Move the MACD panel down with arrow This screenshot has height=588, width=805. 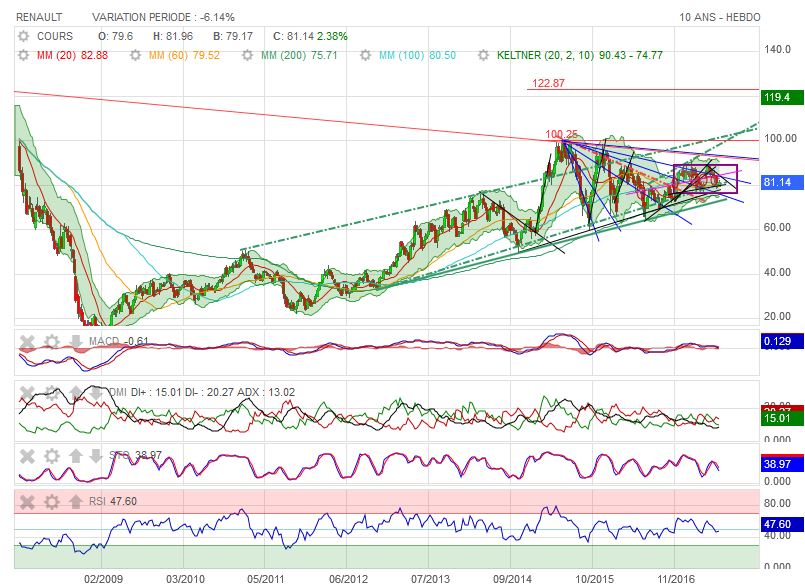pos(75,342)
